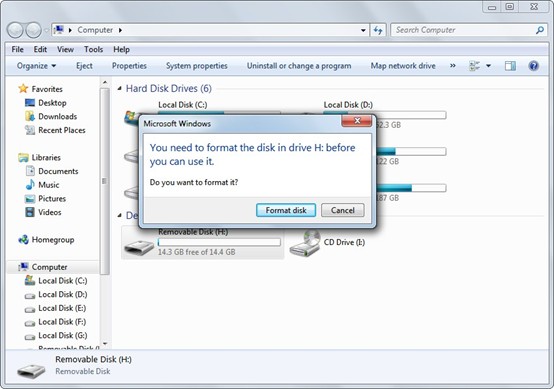Select Local Disk (G:) in navigation tree
Screen dimensions: 554x389
coord(63,336)
